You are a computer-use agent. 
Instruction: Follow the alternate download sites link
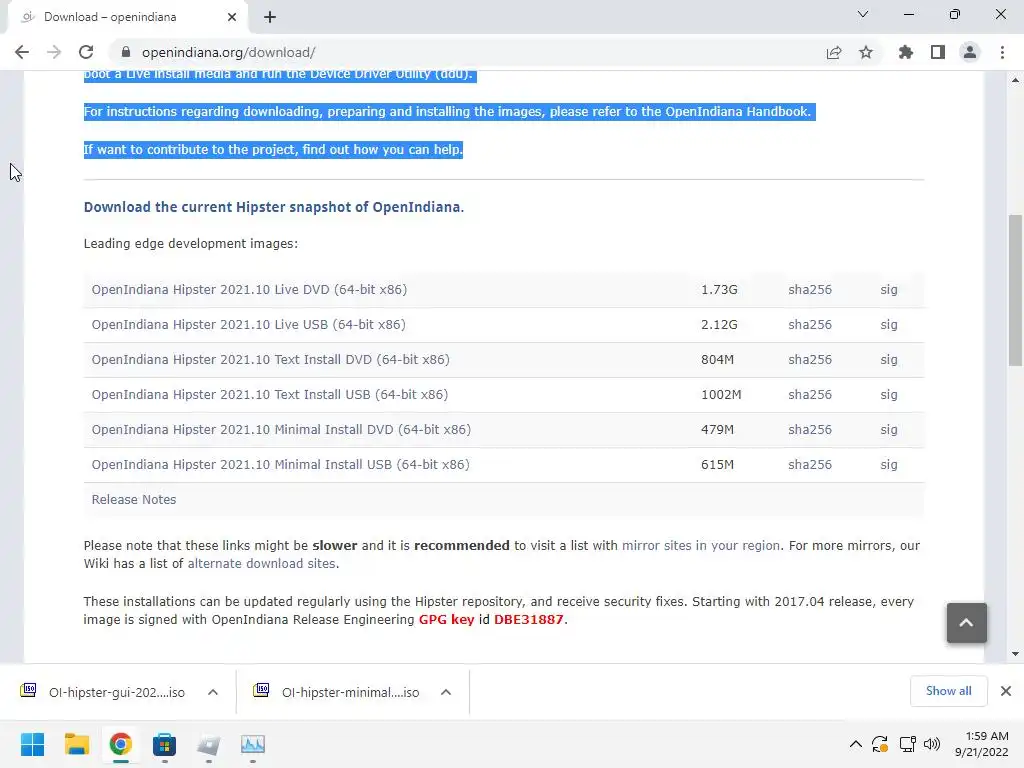pyautogui.click(x=261, y=564)
